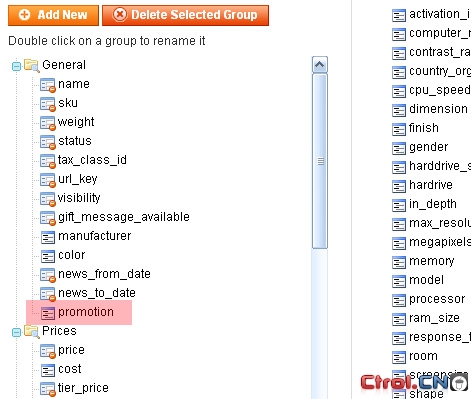Click the scrollbar up arrow
This screenshot has width=471, height=399.
point(320,65)
